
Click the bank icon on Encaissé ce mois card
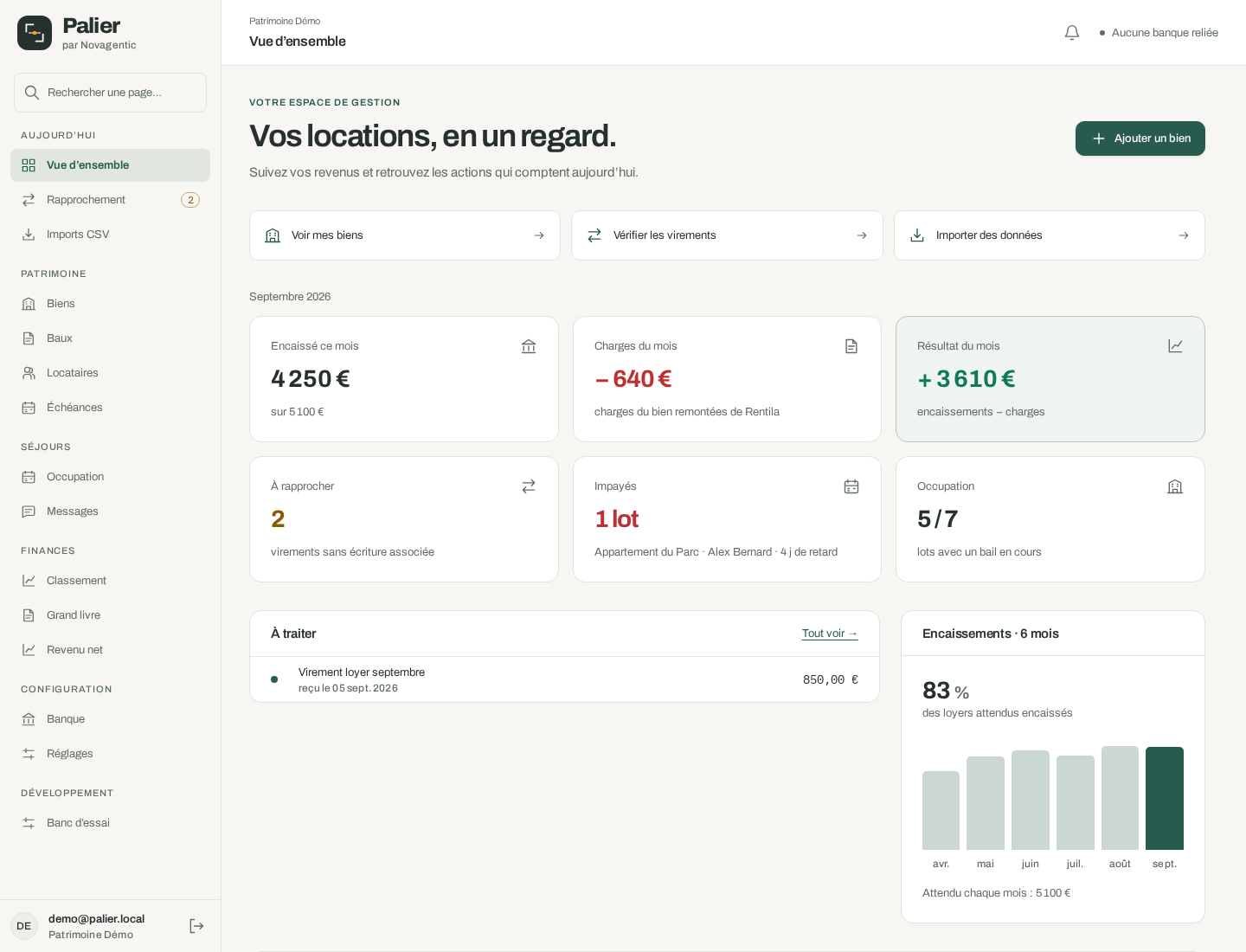click(x=529, y=346)
